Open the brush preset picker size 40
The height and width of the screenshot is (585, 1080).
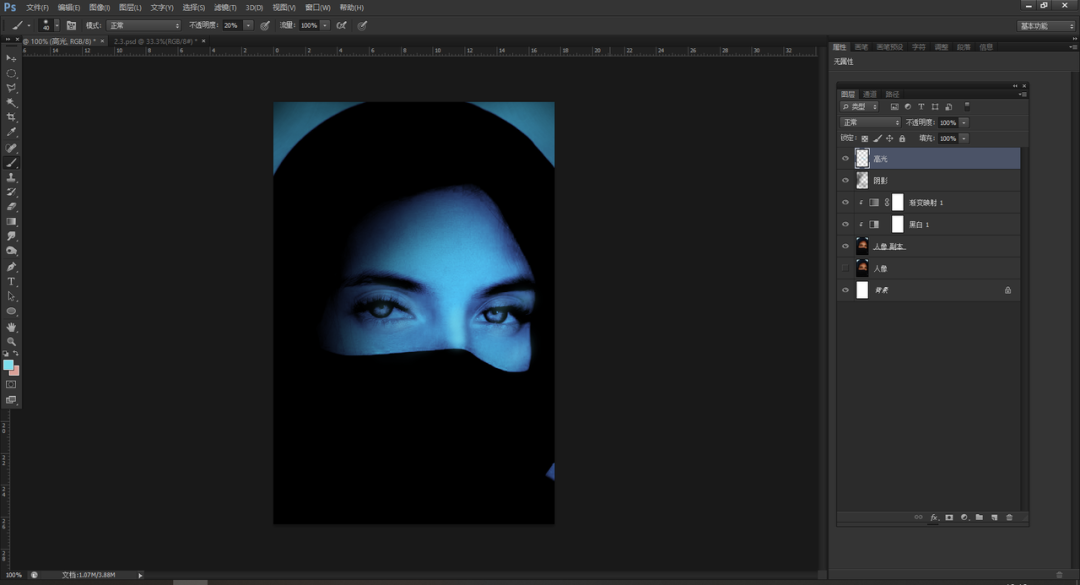48,25
